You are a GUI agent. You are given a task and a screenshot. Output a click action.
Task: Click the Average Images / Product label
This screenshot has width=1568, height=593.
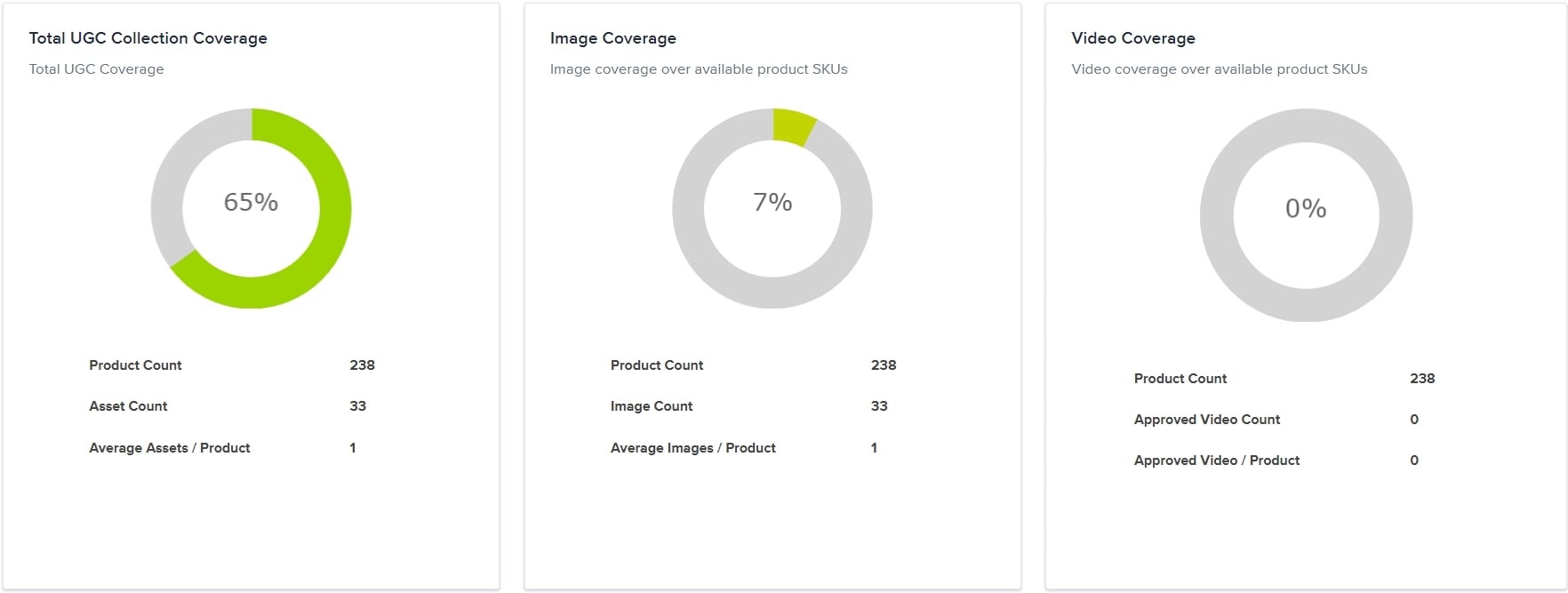[692, 448]
